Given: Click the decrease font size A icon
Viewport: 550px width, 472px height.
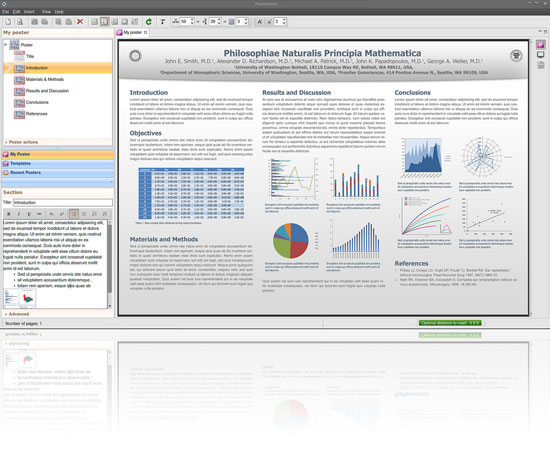Looking at the screenshot, I should (x=269, y=22).
